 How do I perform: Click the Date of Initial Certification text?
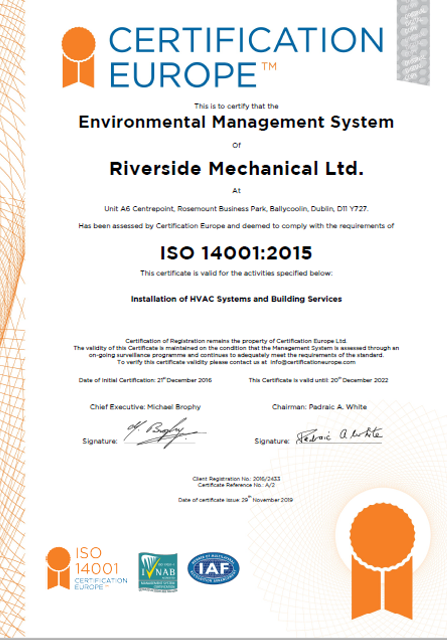(x=145, y=380)
